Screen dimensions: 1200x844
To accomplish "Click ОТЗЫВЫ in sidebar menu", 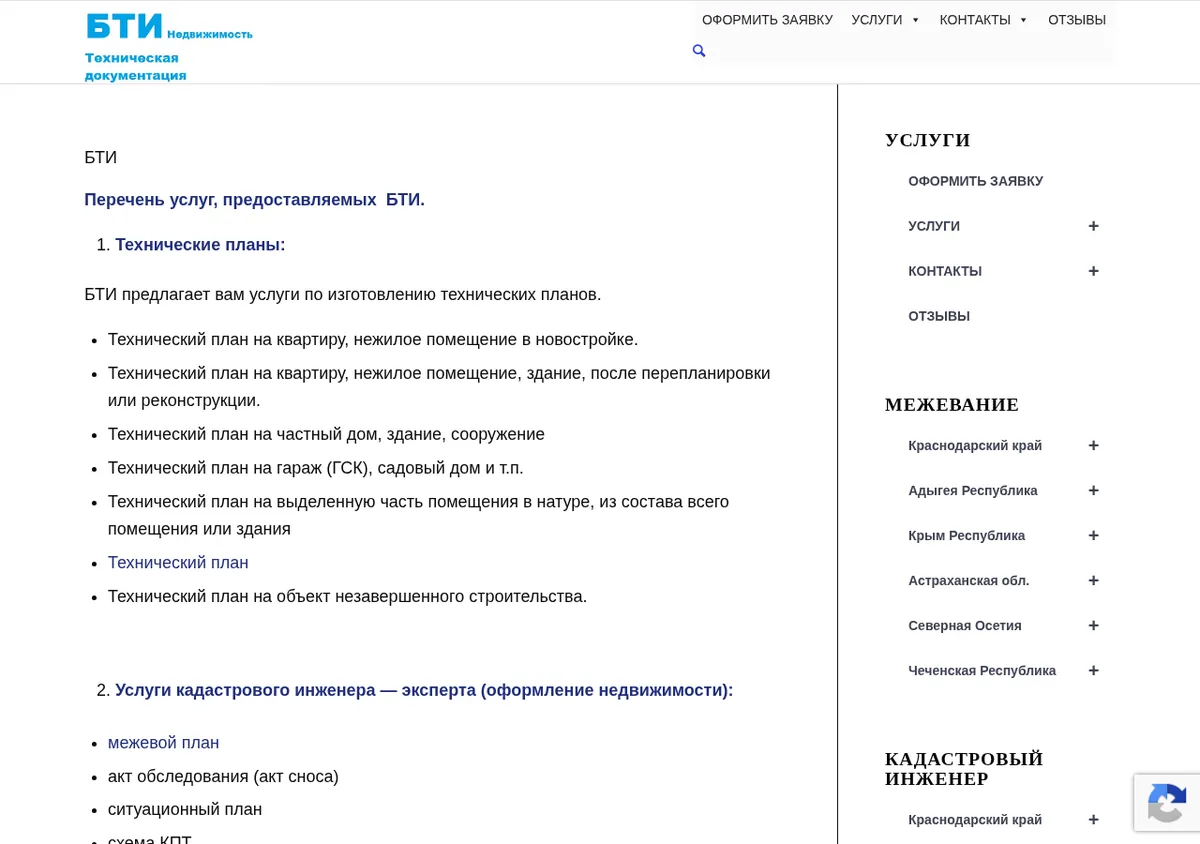I will tap(939, 316).
